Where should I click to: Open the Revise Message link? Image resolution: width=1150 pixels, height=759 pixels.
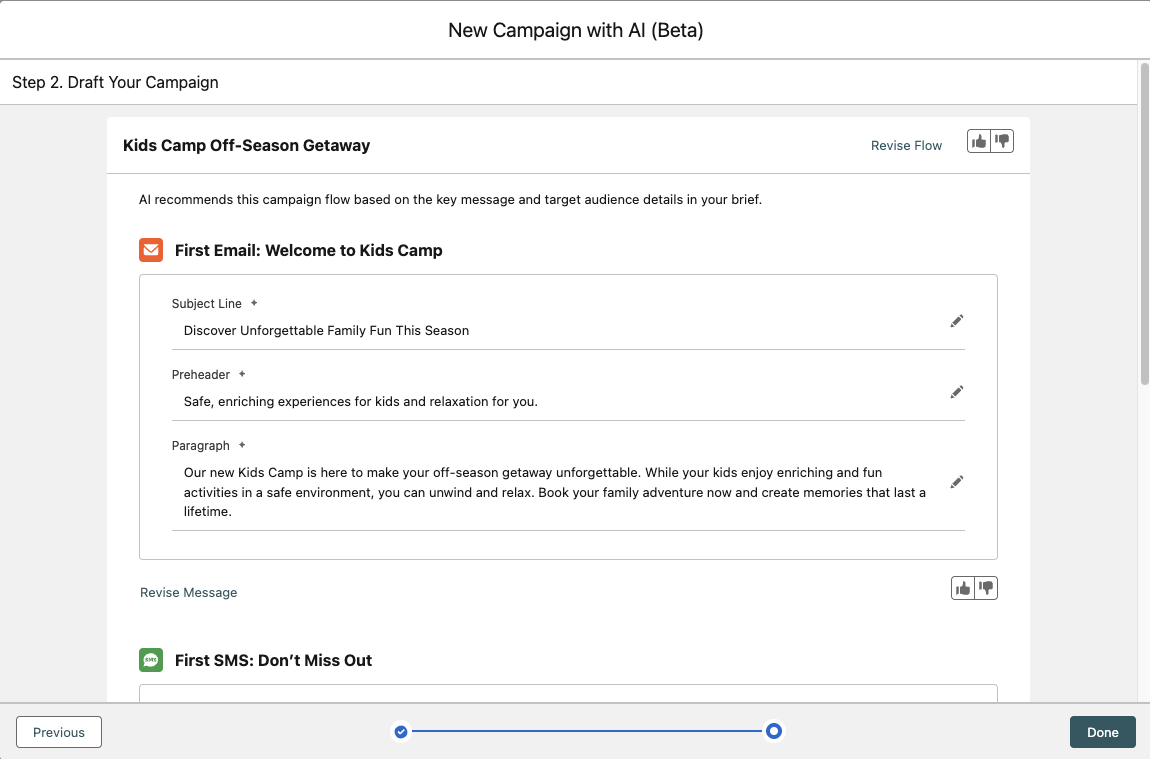188,593
